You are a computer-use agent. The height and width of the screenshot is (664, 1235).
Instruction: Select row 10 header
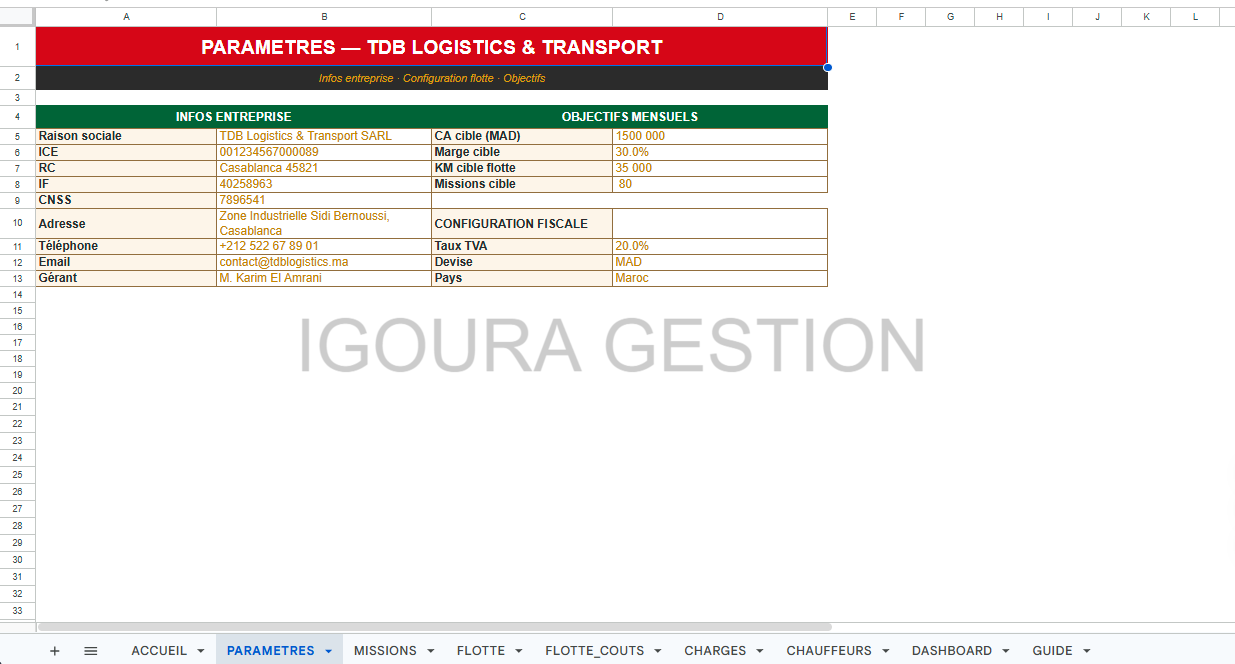tap(17, 223)
